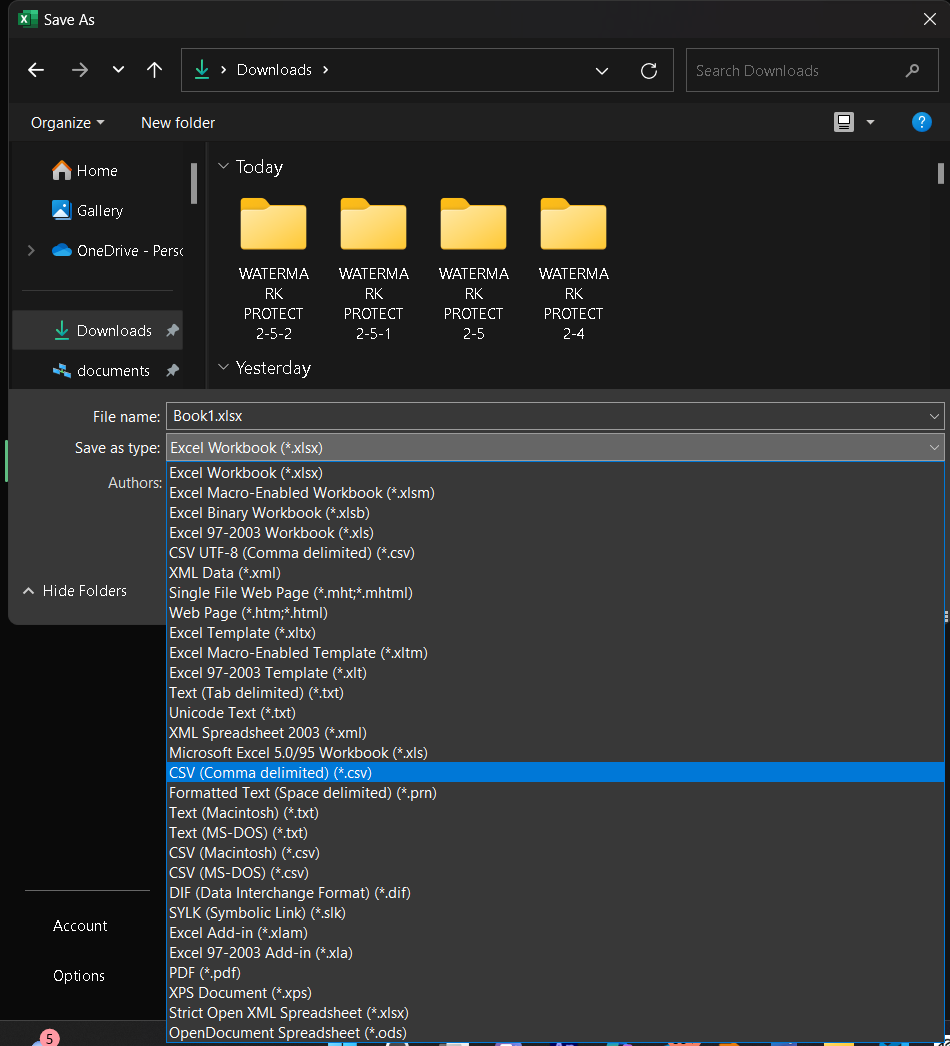Choose Excel Workbook (*.xlsx) from list
950x1046 pixels.
(x=555, y=473)
